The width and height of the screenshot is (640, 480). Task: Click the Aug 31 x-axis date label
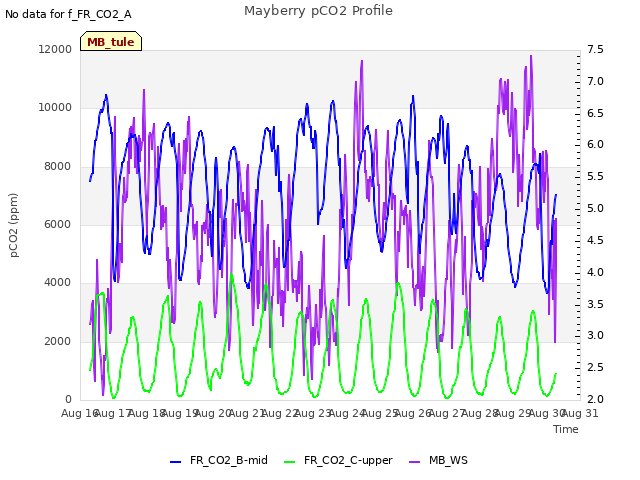[580, 413]
